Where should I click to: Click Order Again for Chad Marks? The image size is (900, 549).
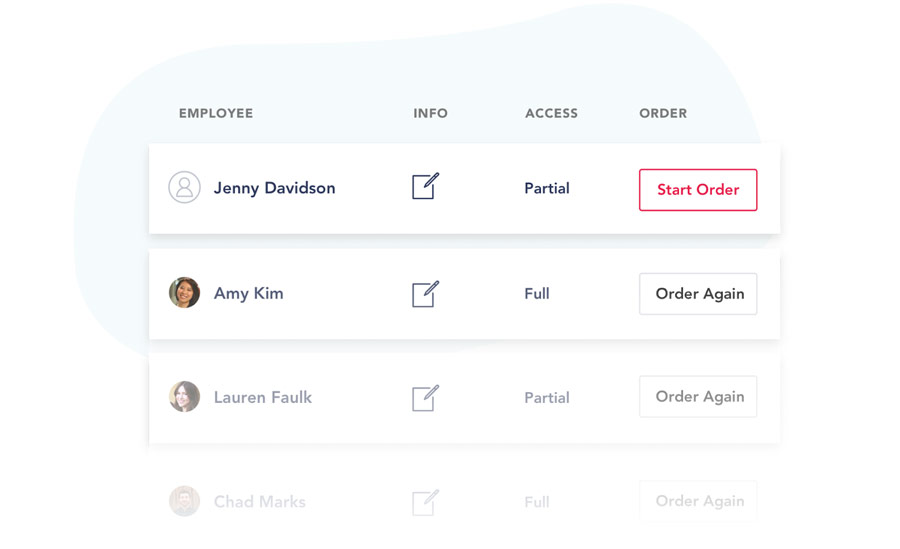(698, 501)
